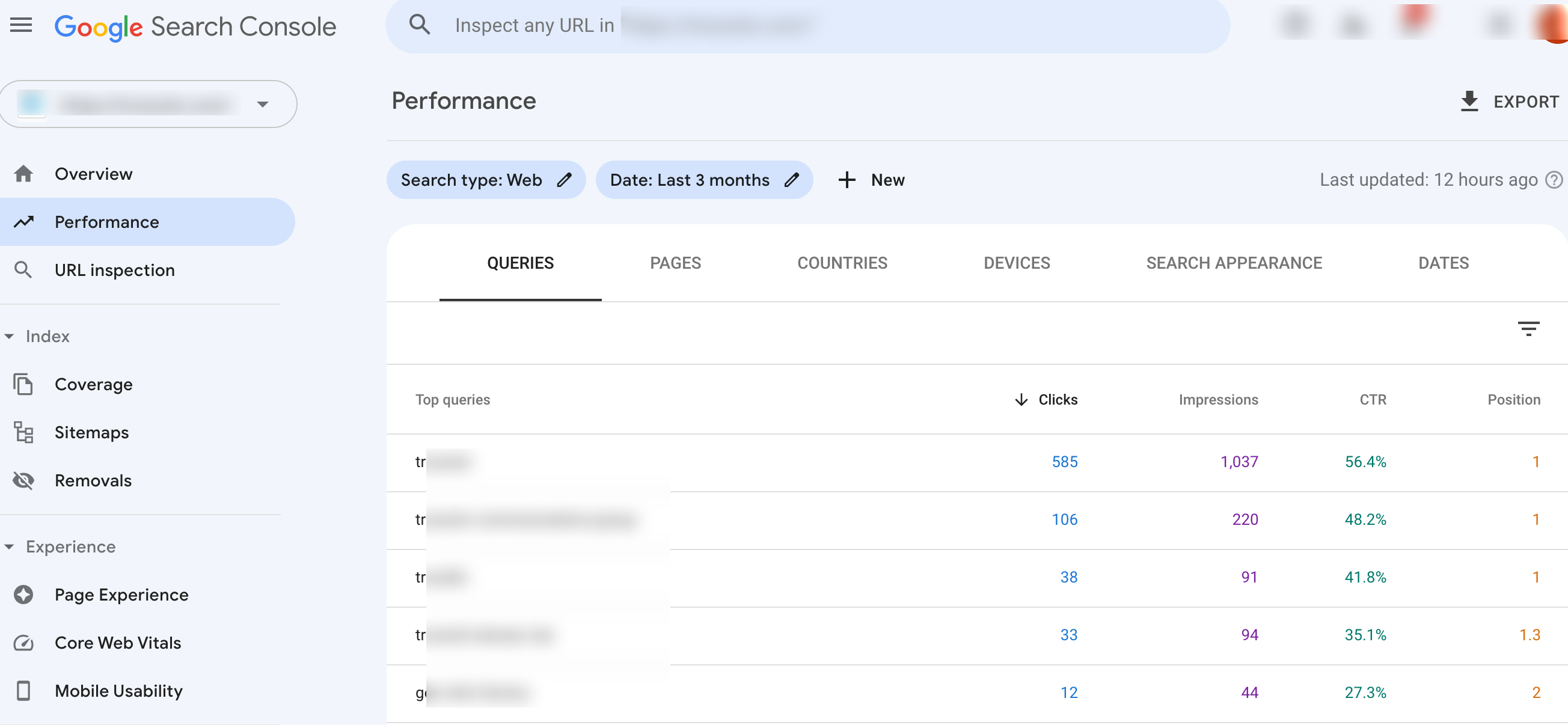Click the New filter button

click(x=871, y=180)
